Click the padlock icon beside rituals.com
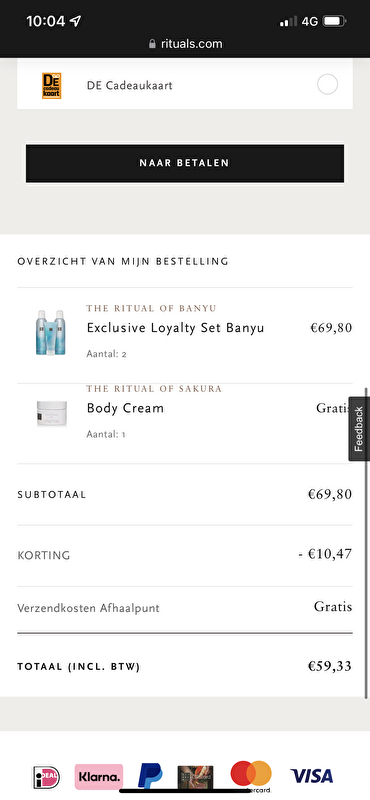 tap(152, 44)
